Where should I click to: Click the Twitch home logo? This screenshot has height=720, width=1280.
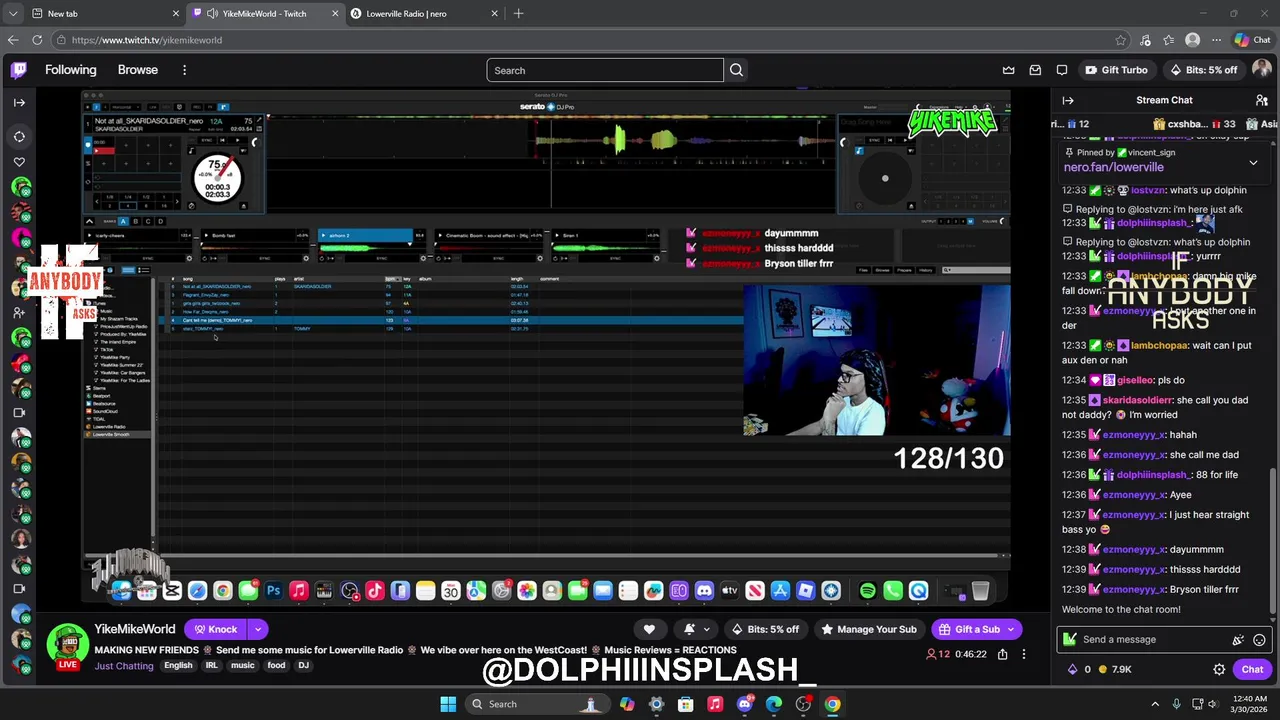point(19,70)
